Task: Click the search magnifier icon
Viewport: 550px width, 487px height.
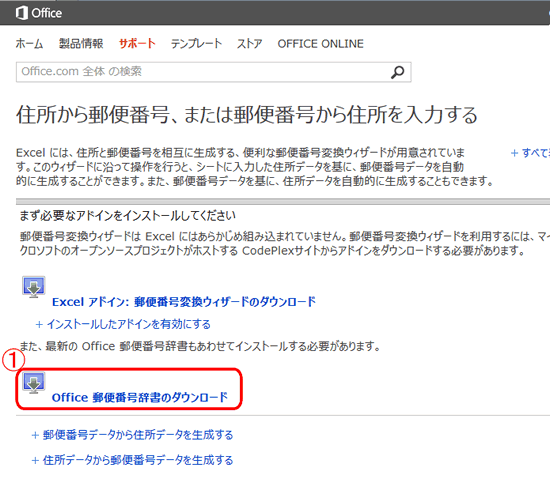Action: click(397, 72)
